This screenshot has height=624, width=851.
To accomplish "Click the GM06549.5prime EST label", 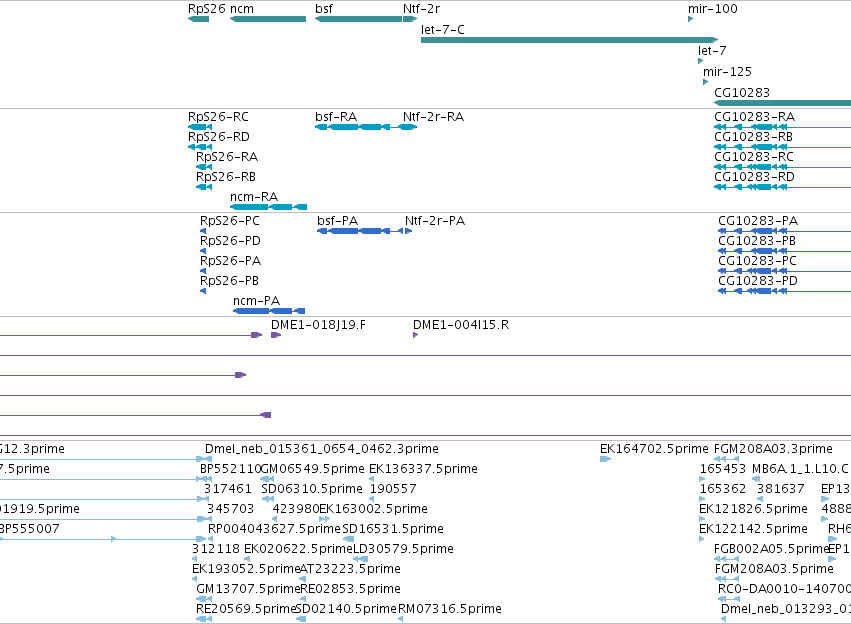I will coord(313,469).
